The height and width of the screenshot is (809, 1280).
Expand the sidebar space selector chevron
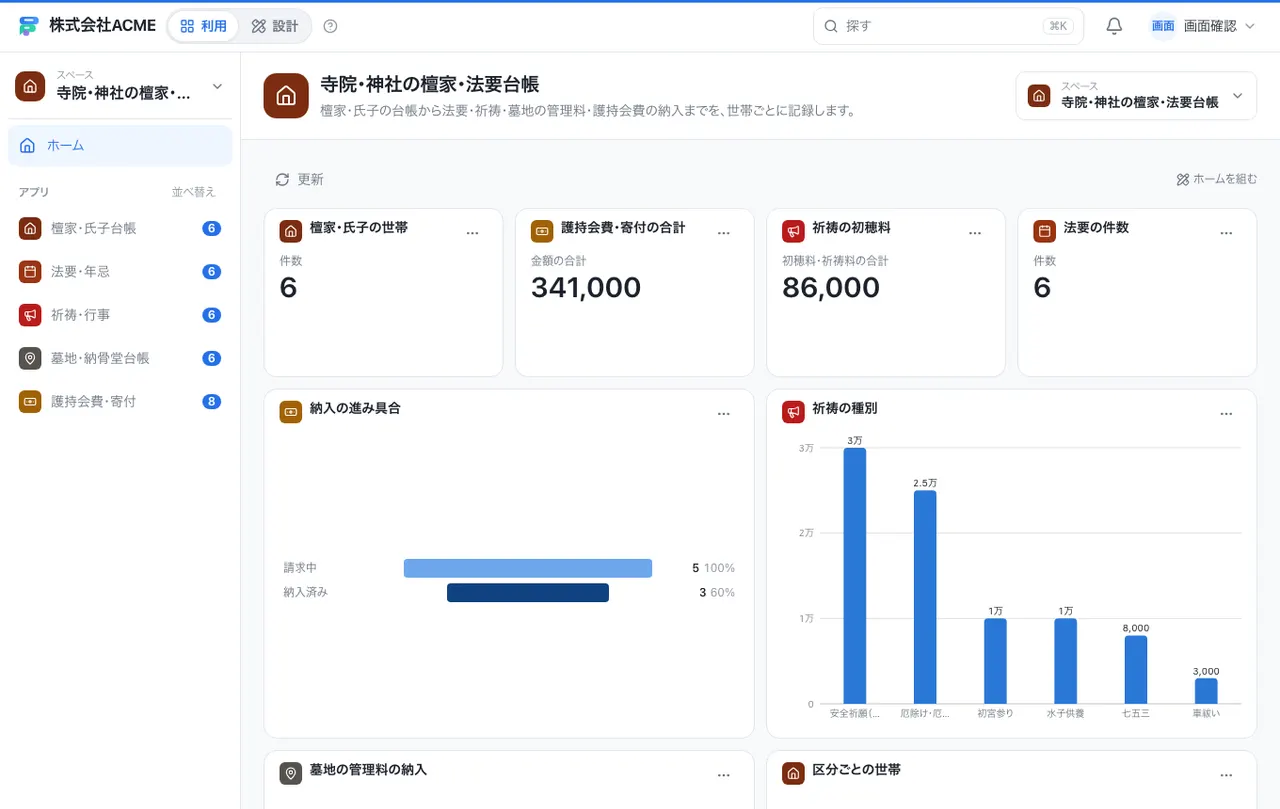click(218, 87)
